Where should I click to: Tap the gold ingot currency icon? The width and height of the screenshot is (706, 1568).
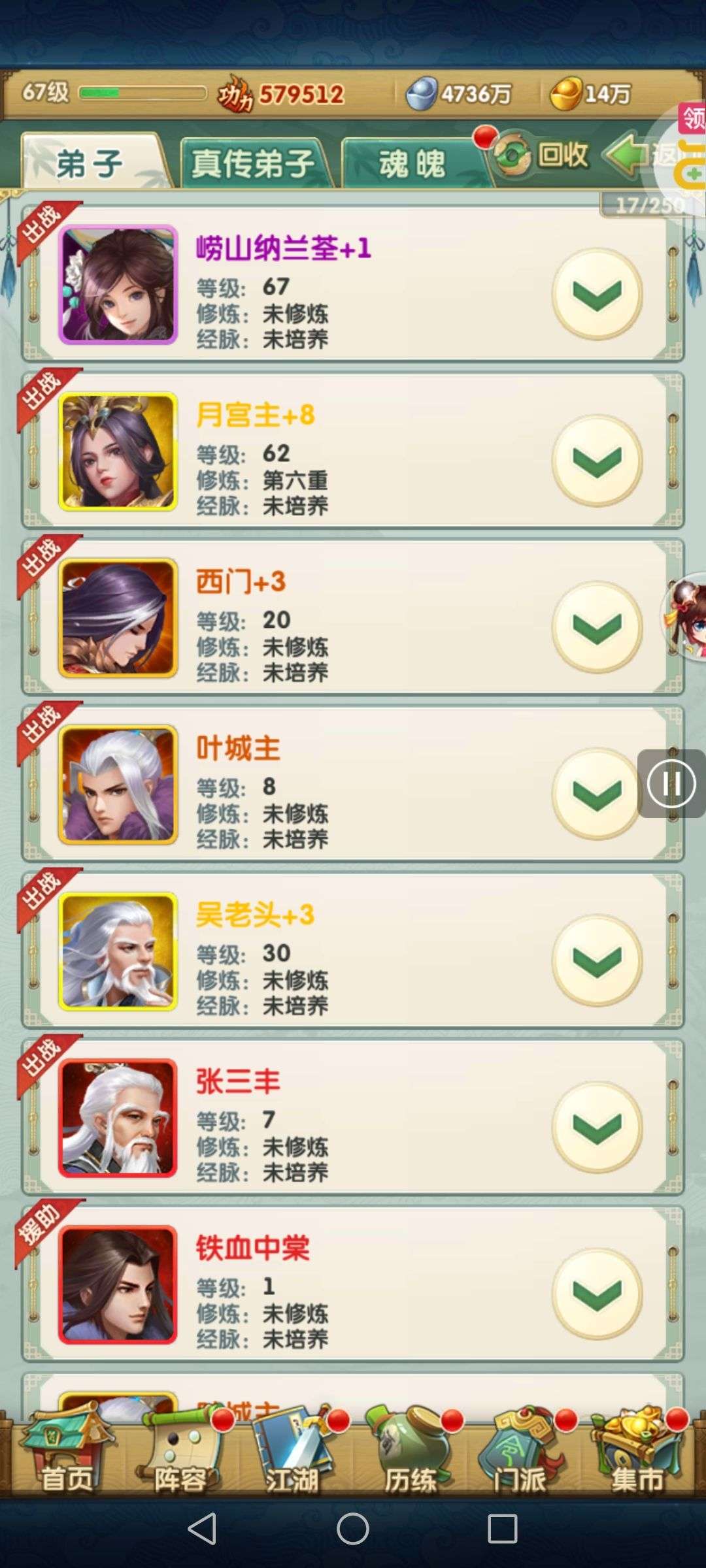565,94
